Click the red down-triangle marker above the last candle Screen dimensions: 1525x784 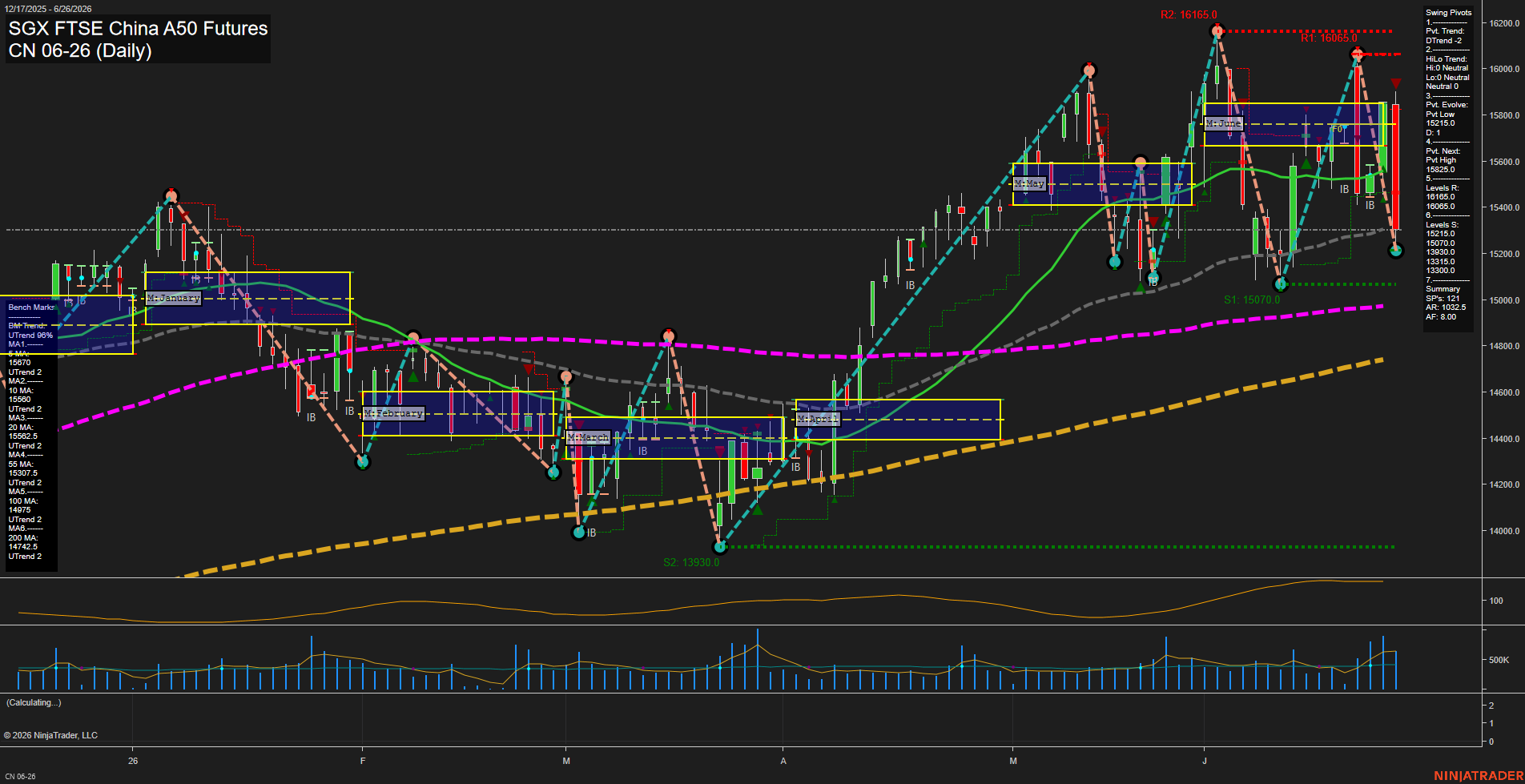pyautogui.click(x=1396, y=83)
